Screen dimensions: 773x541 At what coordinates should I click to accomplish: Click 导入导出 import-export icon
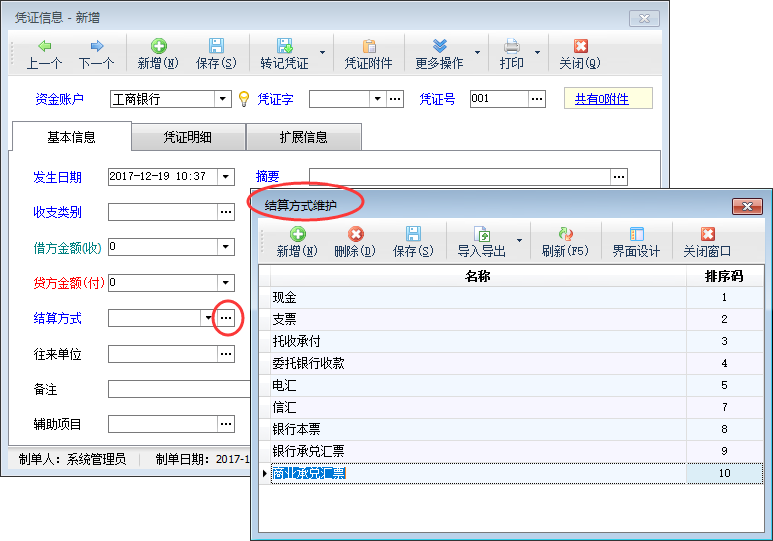pos(482,234)
